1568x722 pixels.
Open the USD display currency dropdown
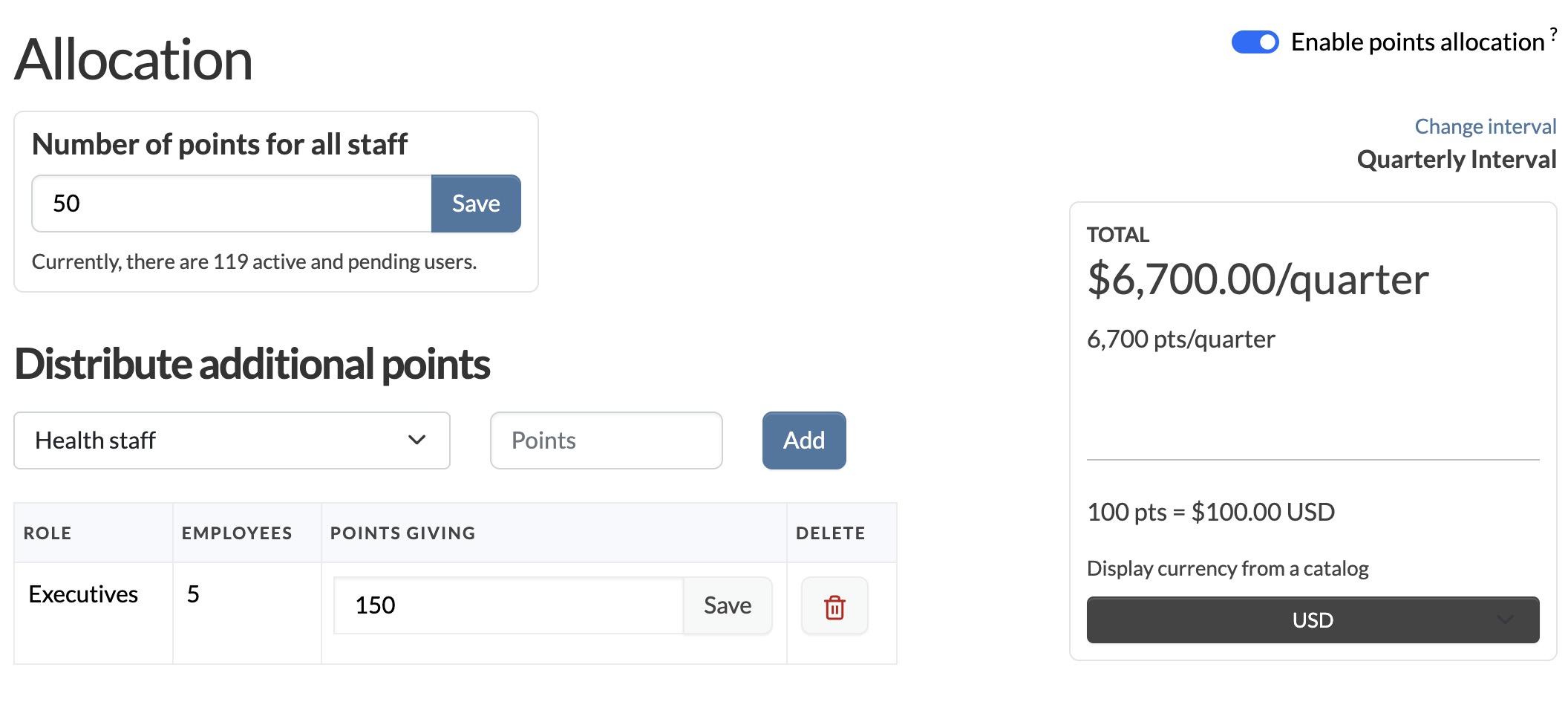click(1312, 619)
